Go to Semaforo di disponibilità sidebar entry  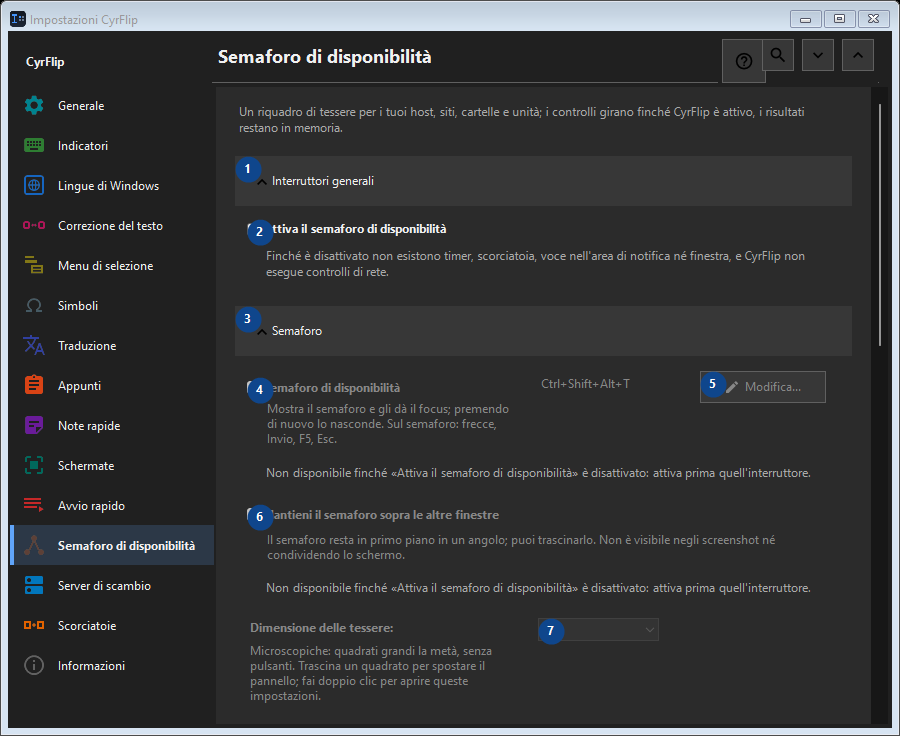112,545
